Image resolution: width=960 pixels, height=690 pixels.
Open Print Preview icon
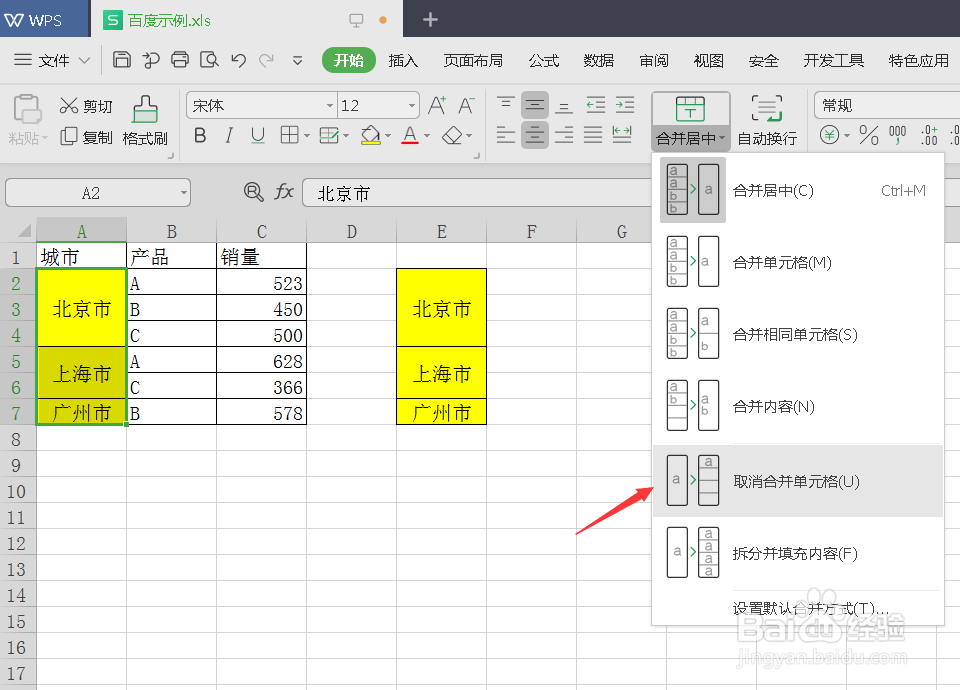click(209, 59)
